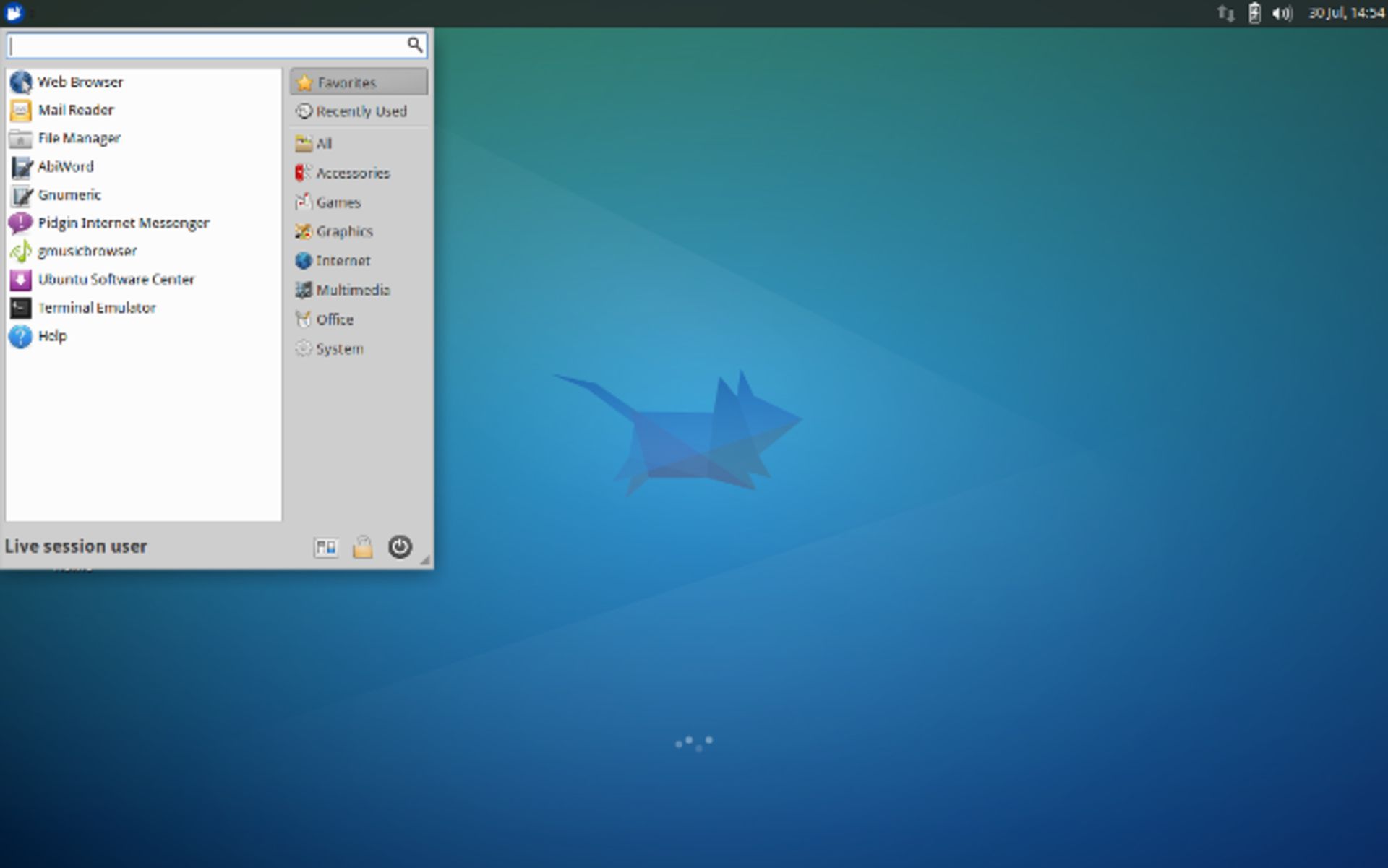Click the application search field
Viewport: 1388px width, 868px height.
[x=210, y=45]
